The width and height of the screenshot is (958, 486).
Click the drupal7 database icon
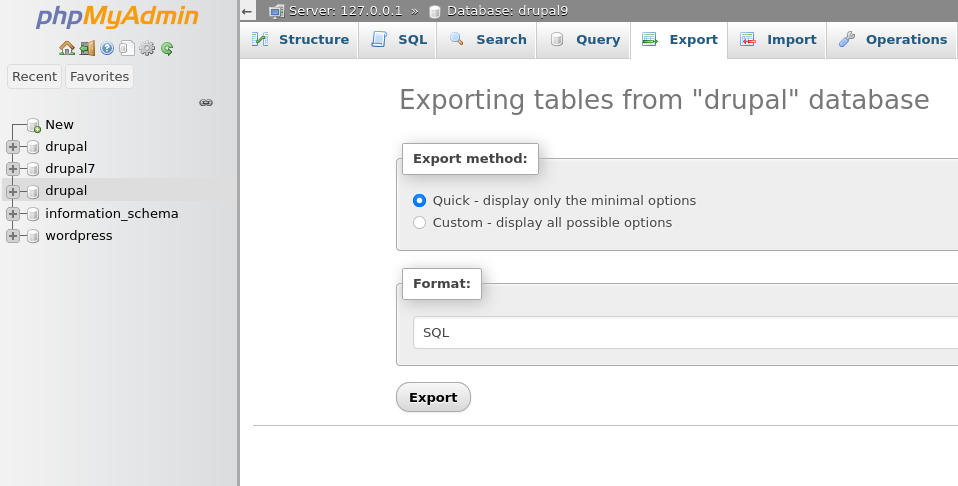click(33, 169)
